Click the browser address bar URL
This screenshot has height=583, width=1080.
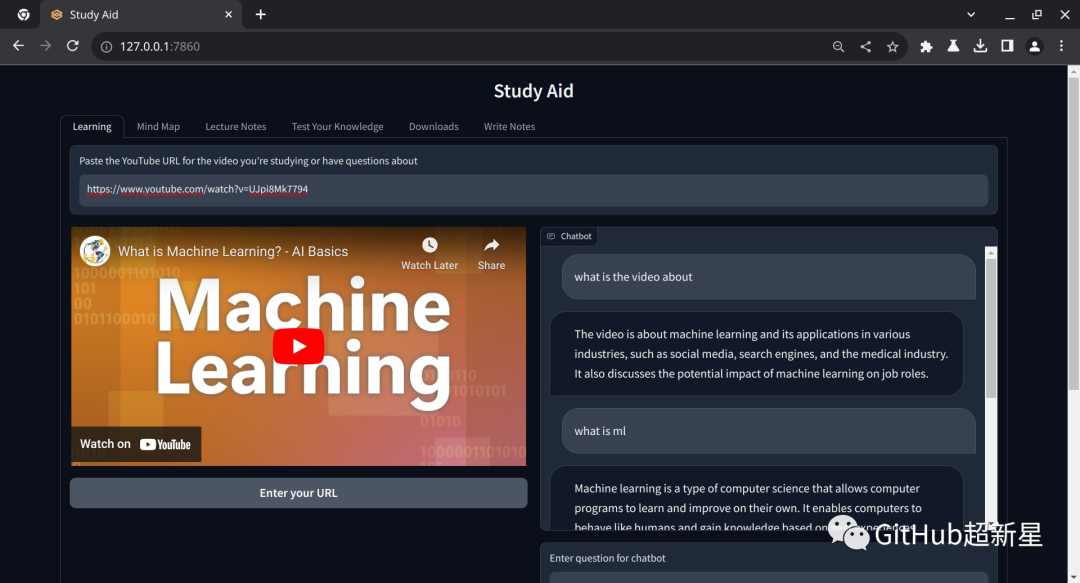coord(160,47)
